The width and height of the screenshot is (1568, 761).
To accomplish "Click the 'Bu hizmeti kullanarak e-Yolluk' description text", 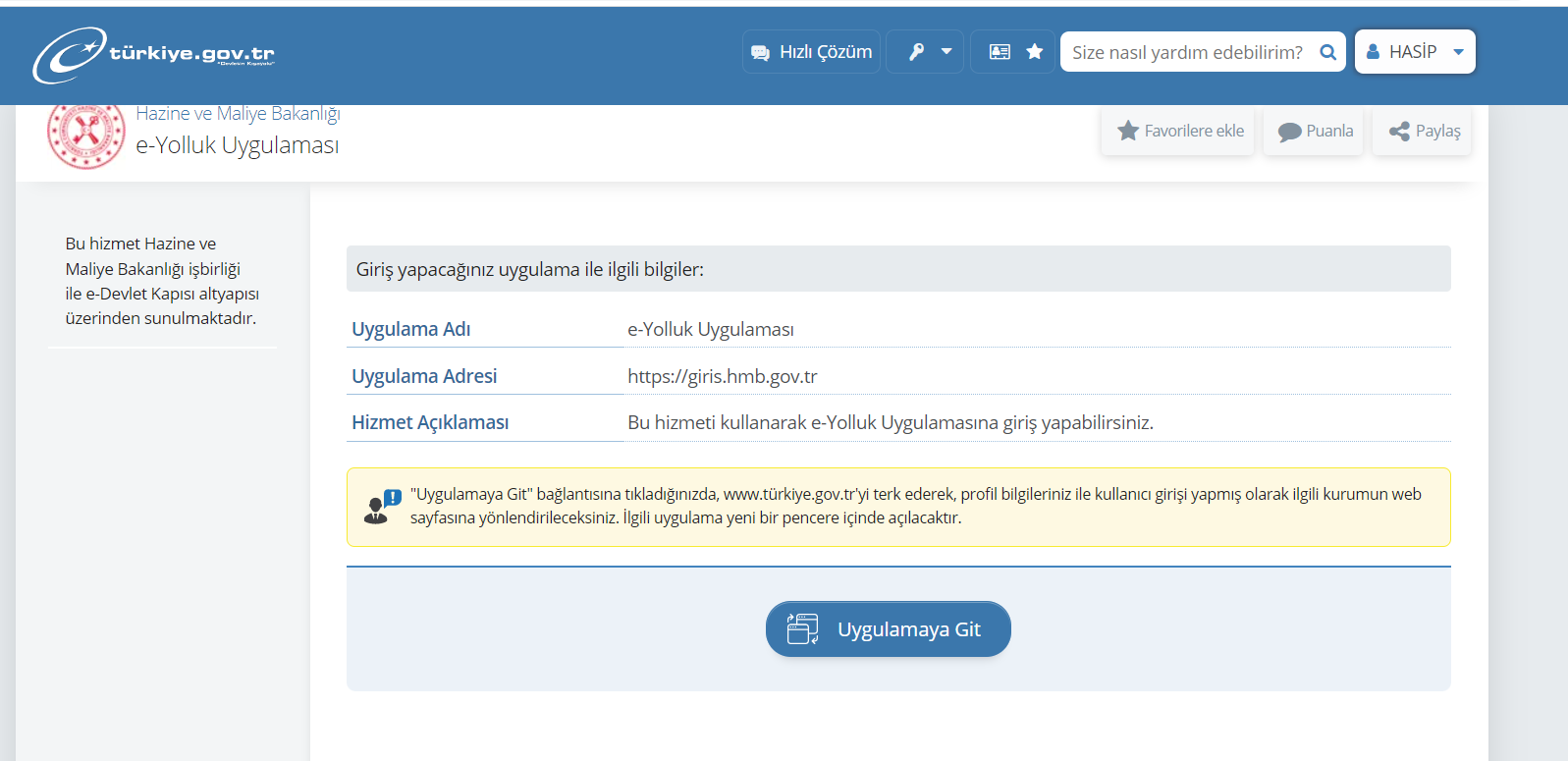I will coord(891,422).
